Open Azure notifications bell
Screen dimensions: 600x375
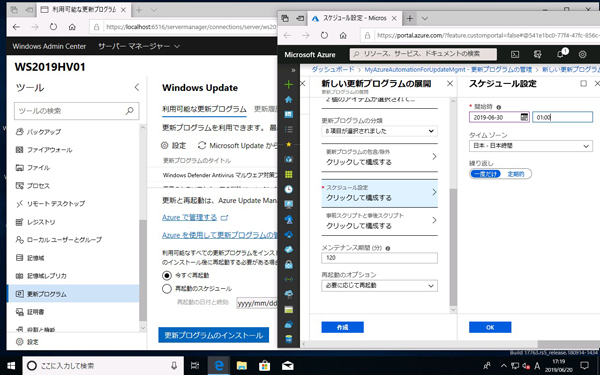click(561, 54)
